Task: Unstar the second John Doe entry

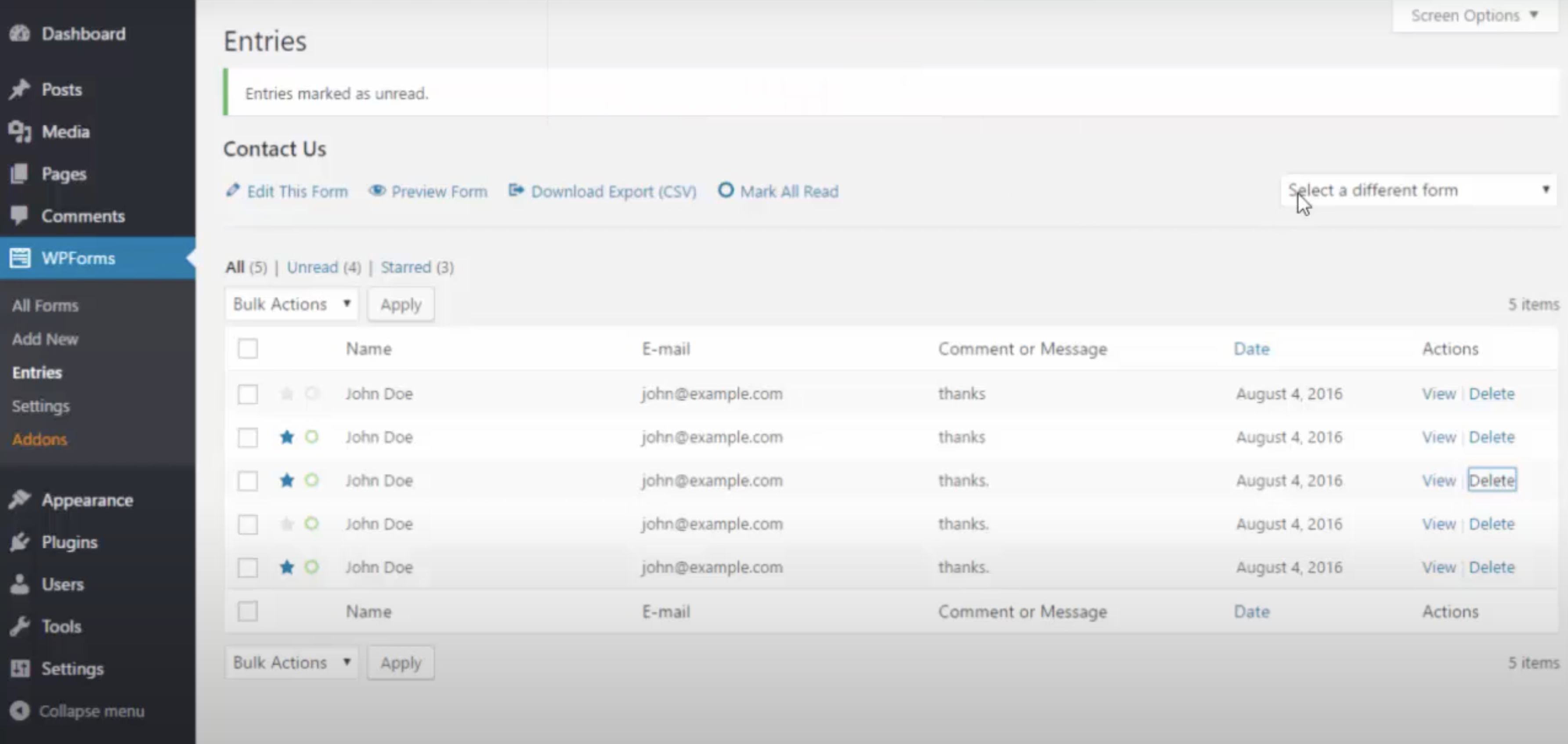Action: coord(287,437)
